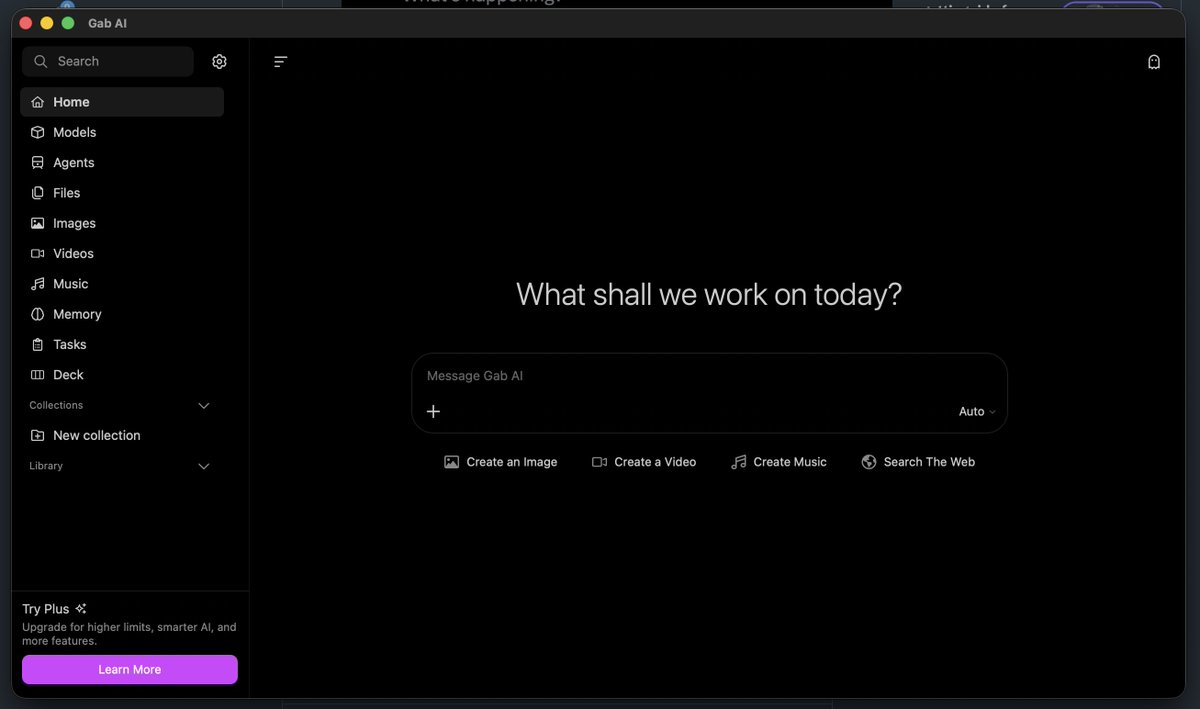1200x709 pixels.
Task: Click the plus attach icon in message box
Action: click(x=433, y=411)
